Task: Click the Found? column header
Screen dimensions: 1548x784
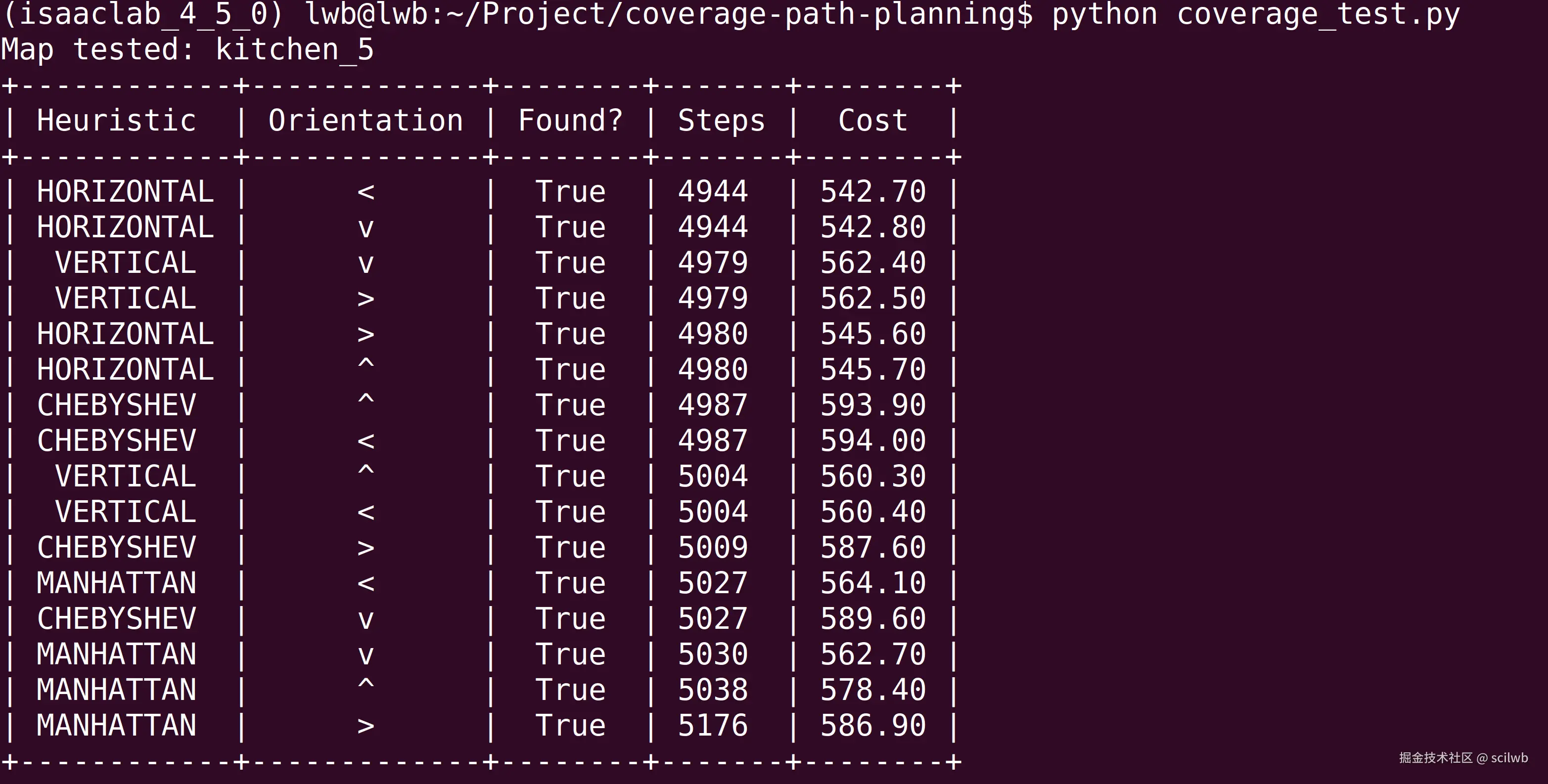Action: [570, 121]
